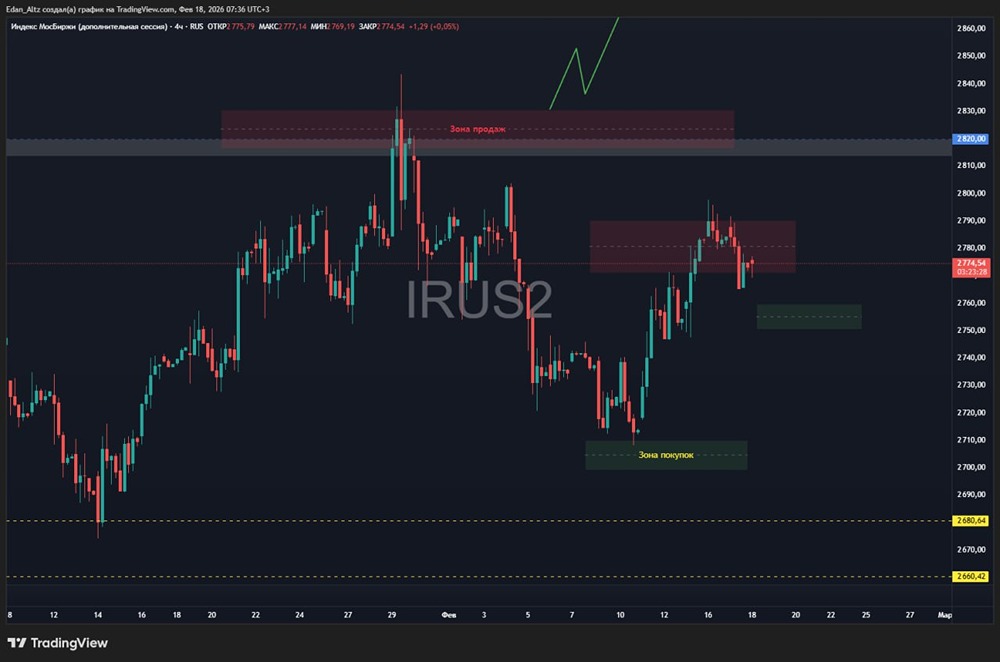The width and height of the screenshot is (1000, 662).
Task: Click the 2 710,00 price axis label
Action: [x=971, y=439]
